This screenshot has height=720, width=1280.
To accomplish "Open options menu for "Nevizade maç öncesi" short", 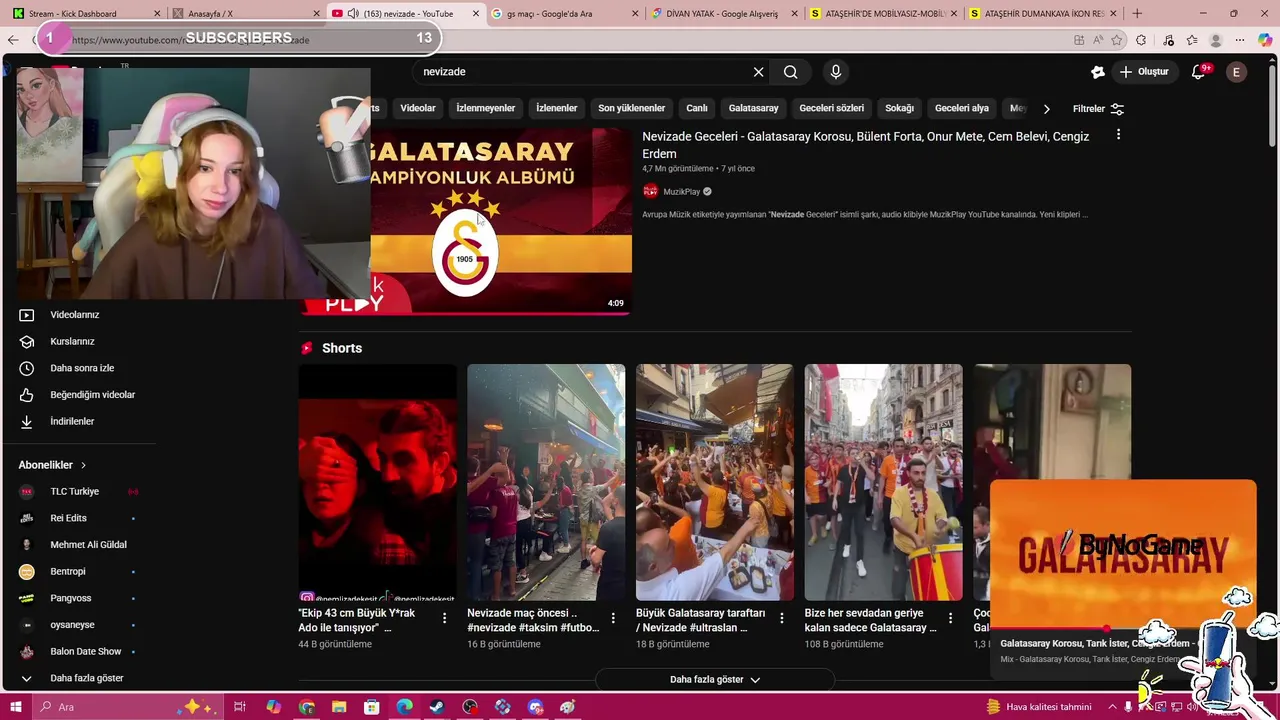I will click(x=613, y=618).
